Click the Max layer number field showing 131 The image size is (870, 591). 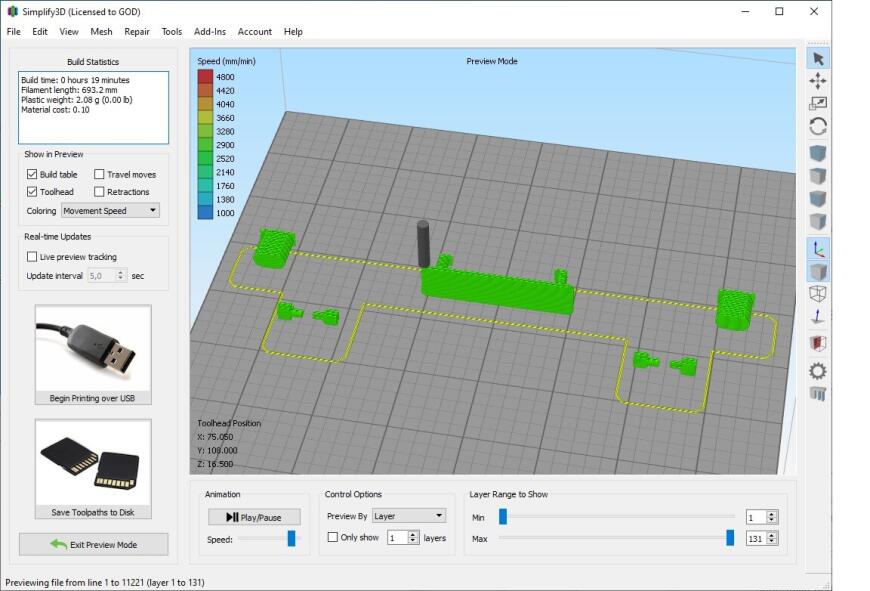(756, 538)
